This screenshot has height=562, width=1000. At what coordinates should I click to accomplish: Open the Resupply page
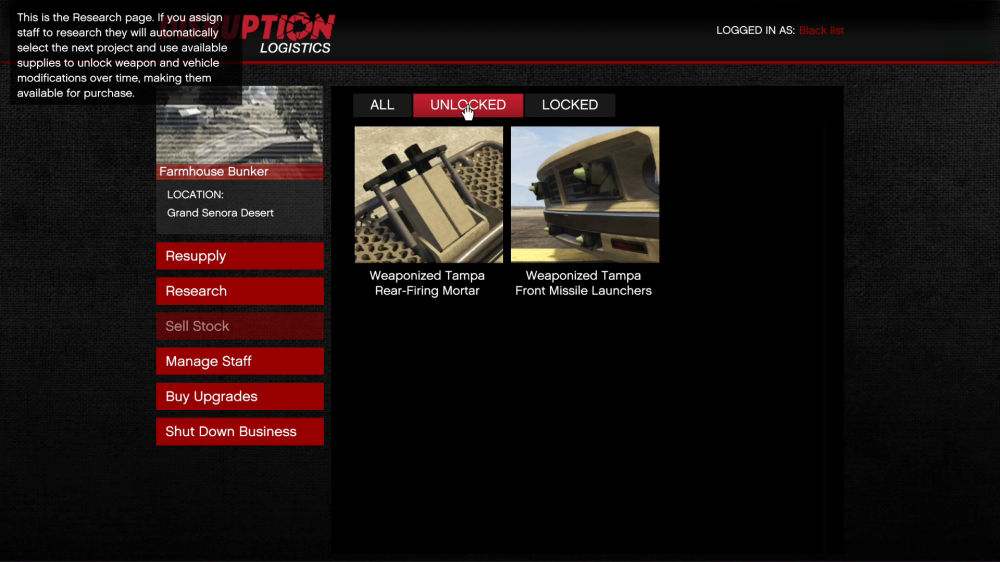click(239, 256)
